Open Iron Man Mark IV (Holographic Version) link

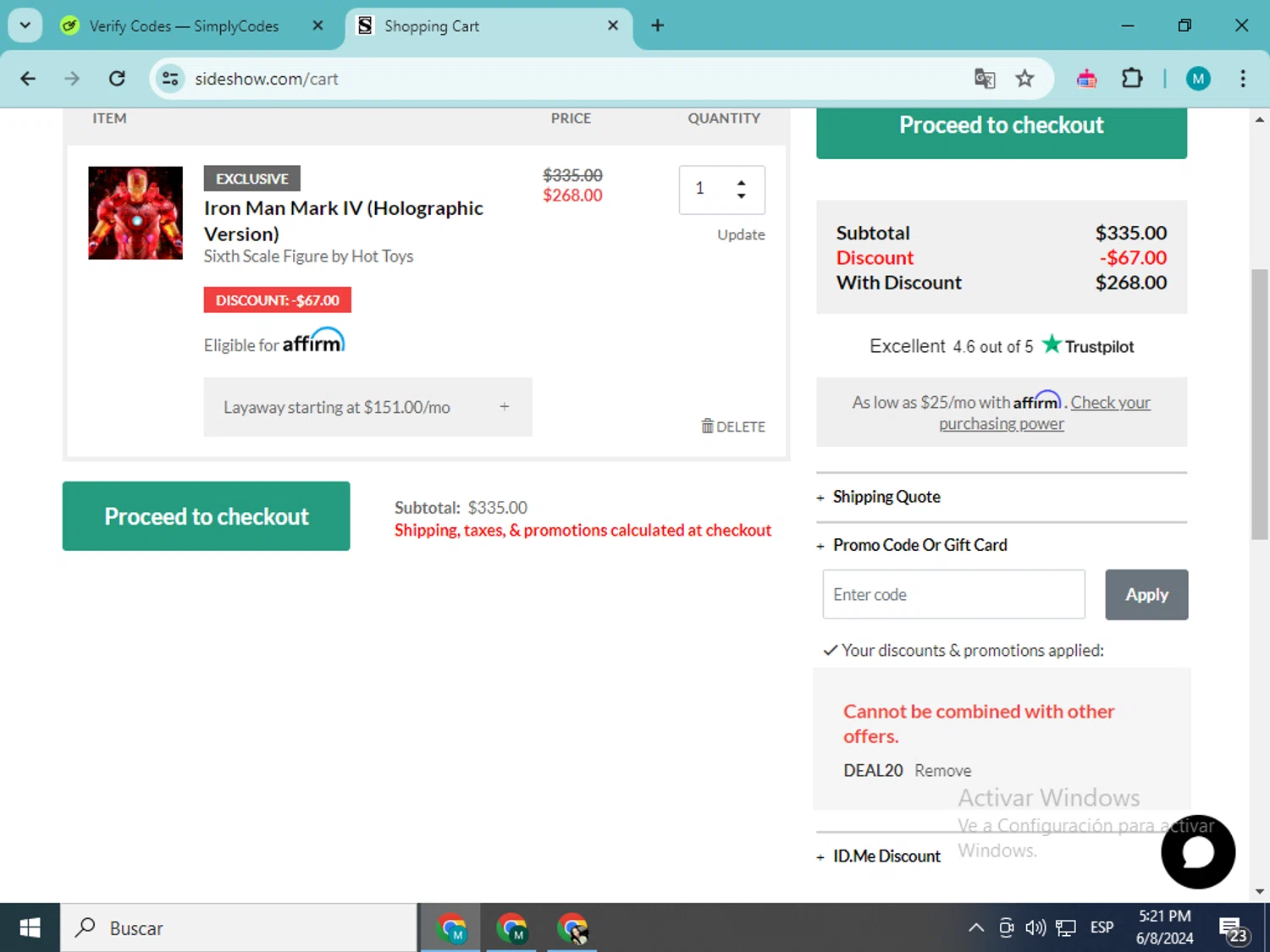(x=343, y=221)
